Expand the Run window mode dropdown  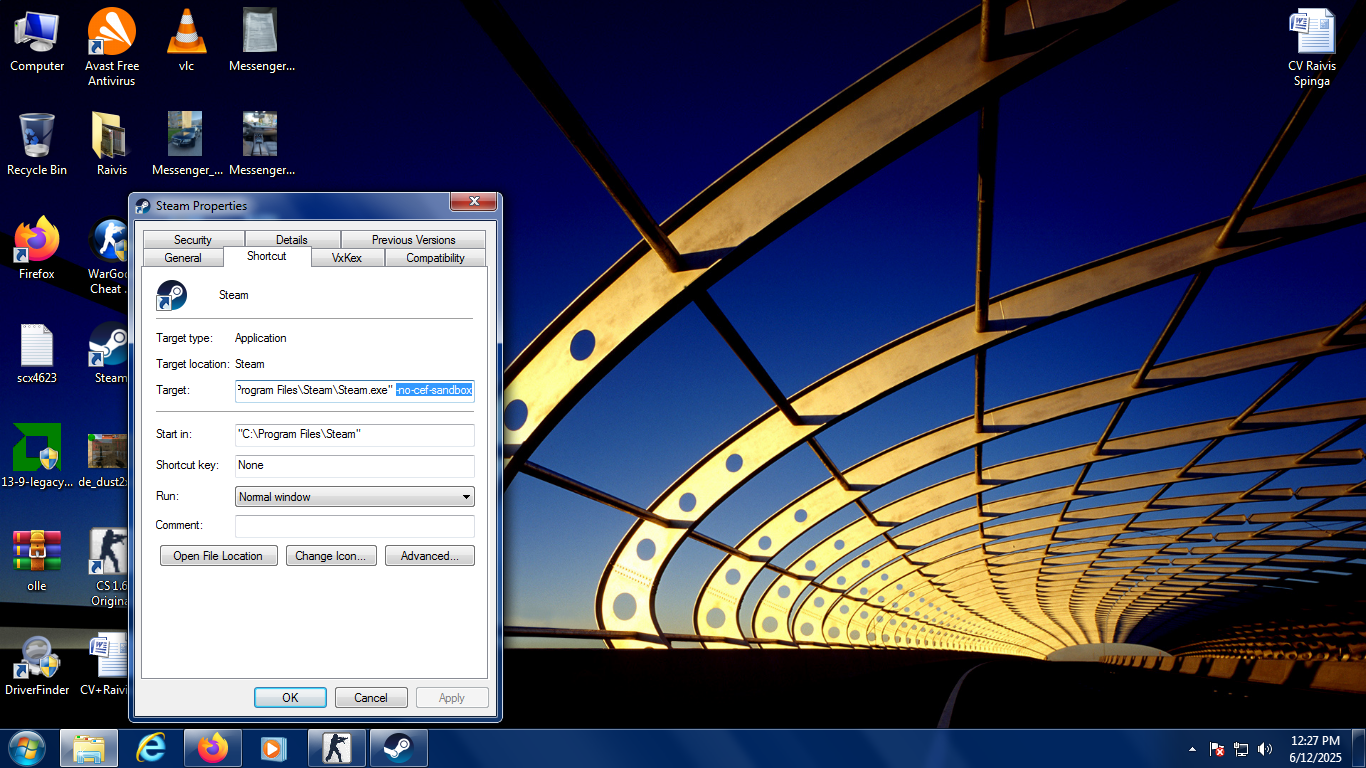click(x=355, y=497)
